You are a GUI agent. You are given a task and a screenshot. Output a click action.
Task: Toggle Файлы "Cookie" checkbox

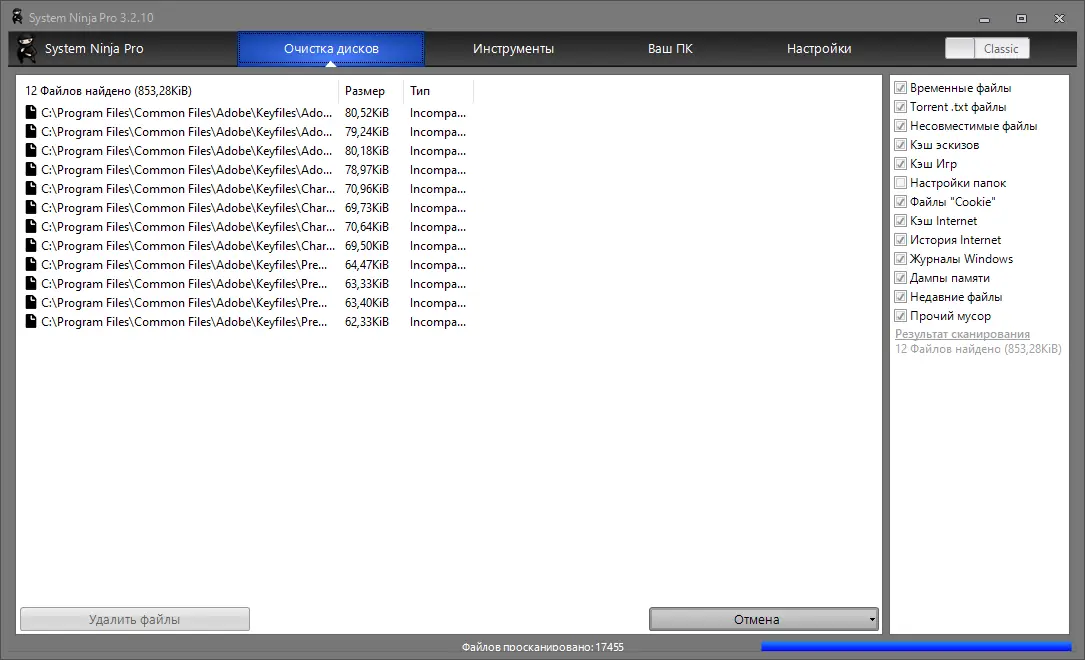900,201
